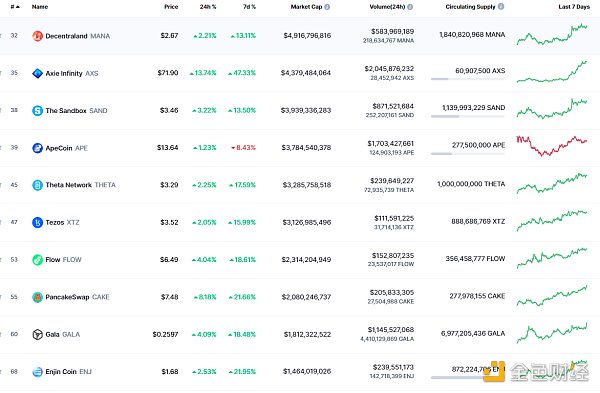Click the PancakeSwap bunny icon
600x393 pixels.
[37, 297]
